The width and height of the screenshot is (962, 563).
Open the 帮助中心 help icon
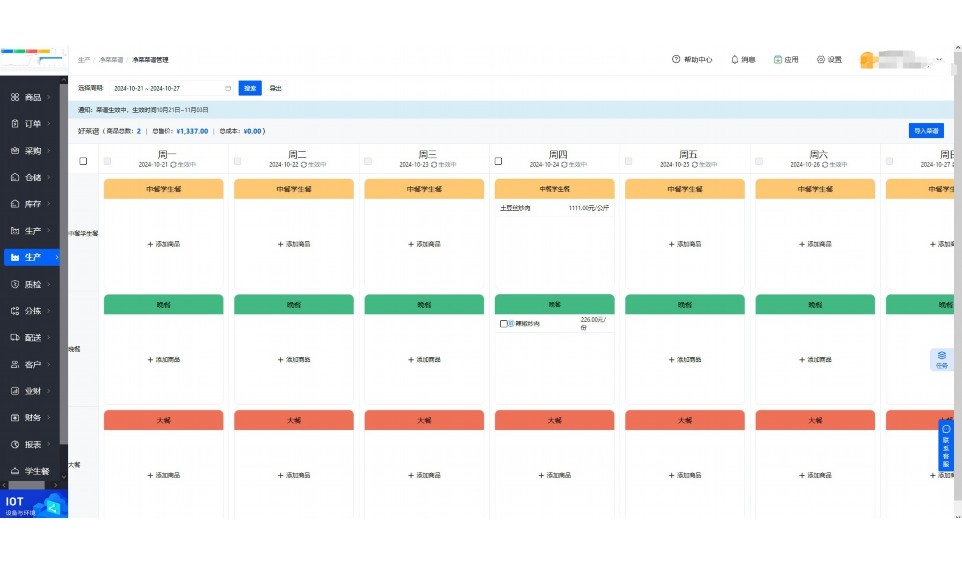click(676, 60)
